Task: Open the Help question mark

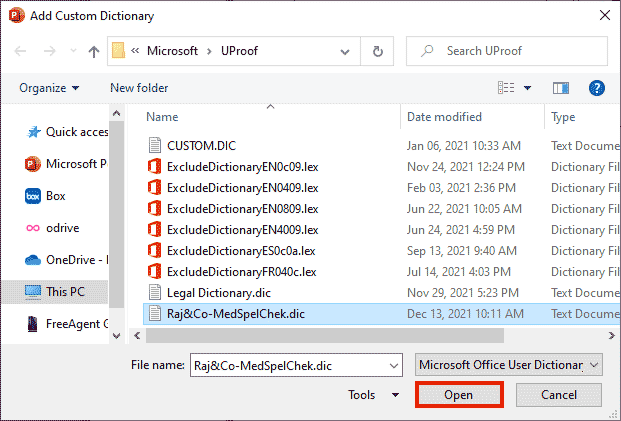Action: click(596, 88)
